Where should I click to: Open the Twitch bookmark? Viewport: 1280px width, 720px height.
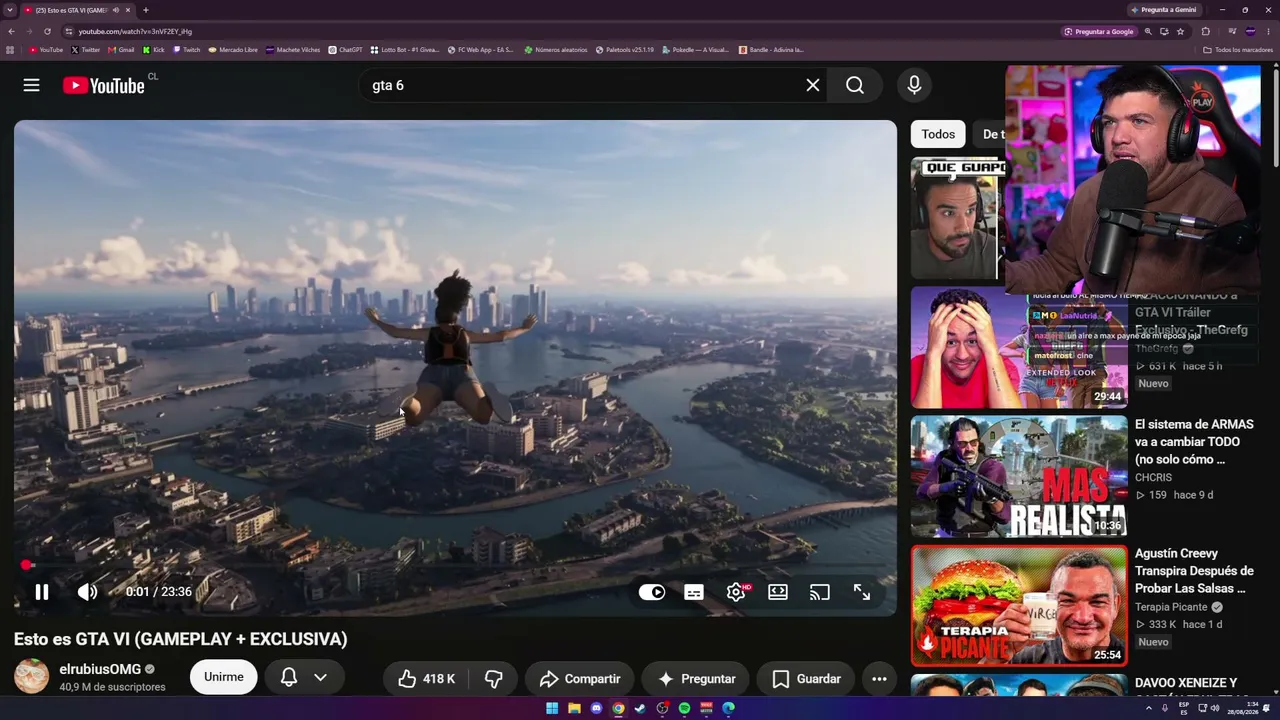(x=187, y=49)
